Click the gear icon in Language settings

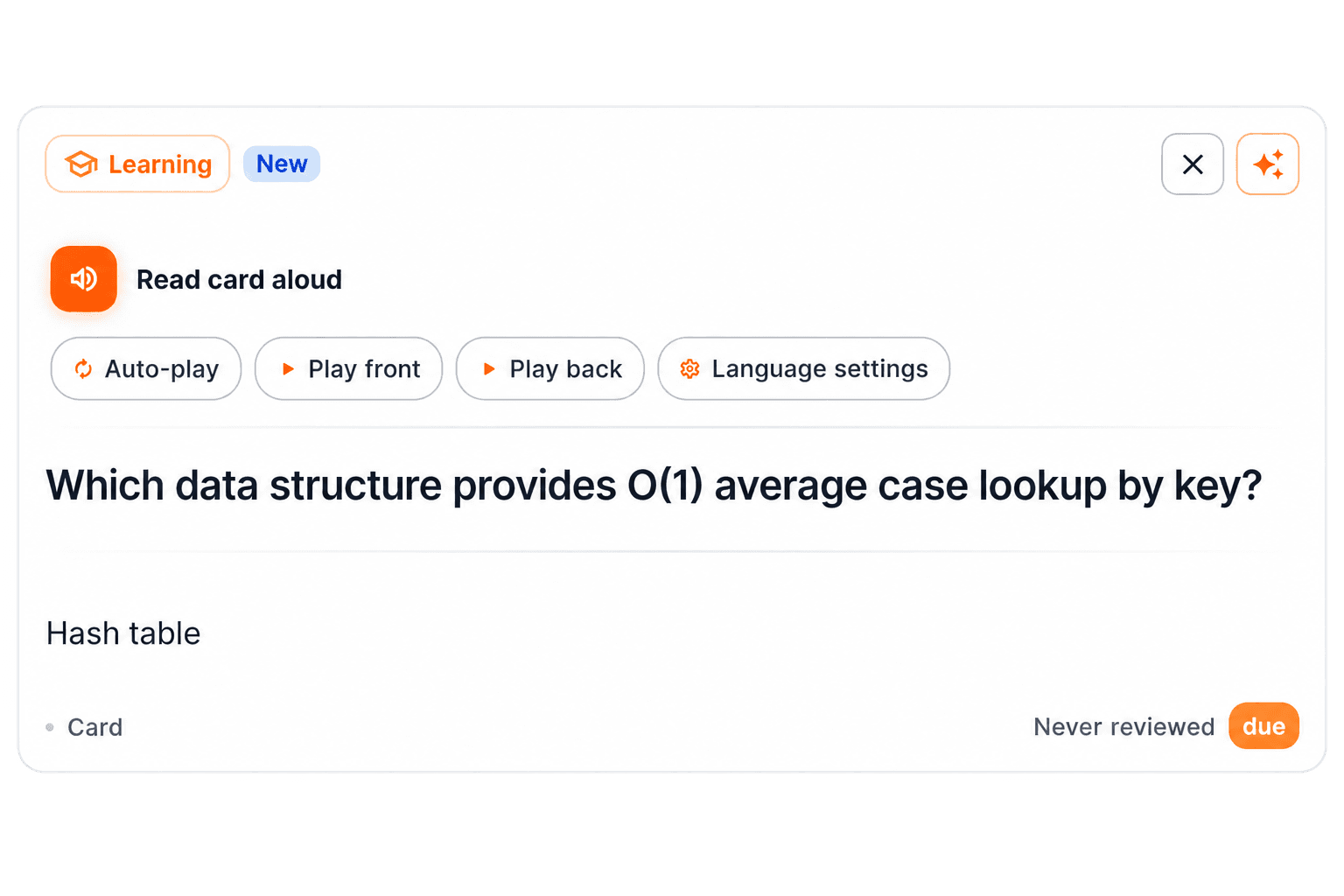[689, 369]
